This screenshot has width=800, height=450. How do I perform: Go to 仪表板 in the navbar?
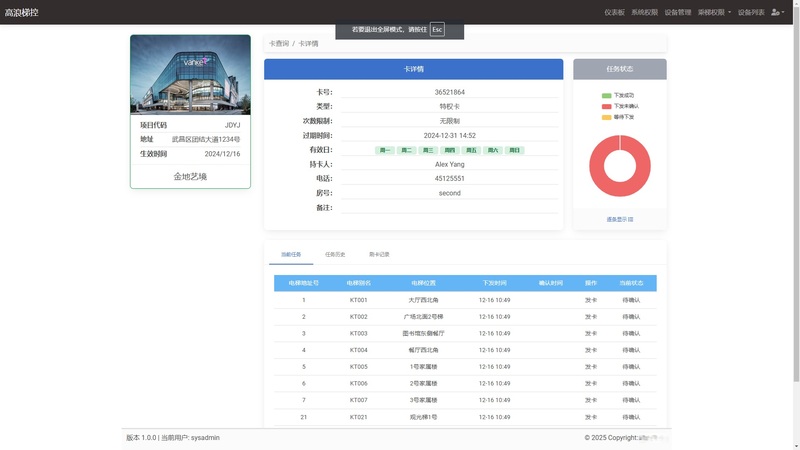tap(614, 12)
